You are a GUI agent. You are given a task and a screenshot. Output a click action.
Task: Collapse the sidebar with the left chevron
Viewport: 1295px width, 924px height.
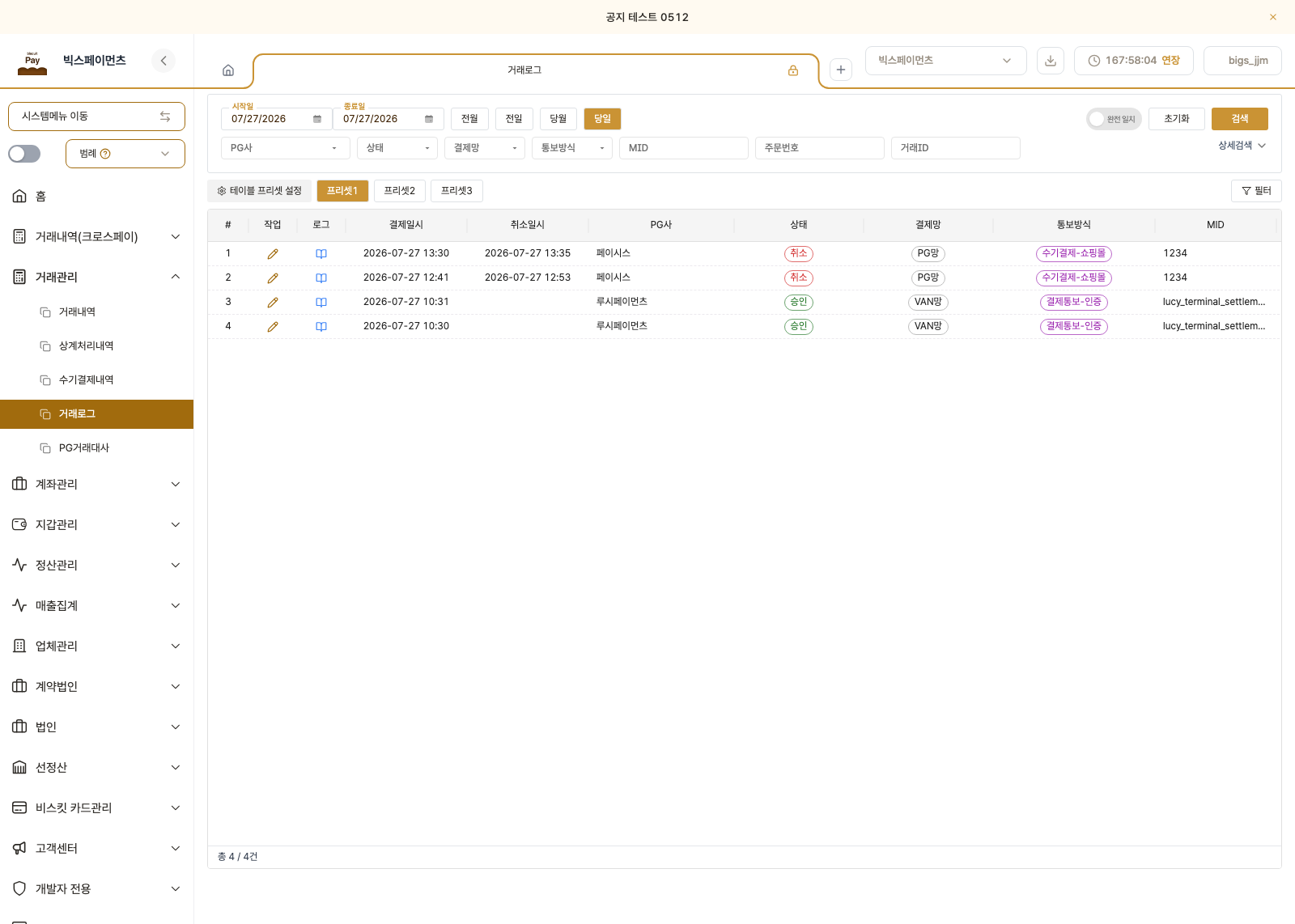163,61
